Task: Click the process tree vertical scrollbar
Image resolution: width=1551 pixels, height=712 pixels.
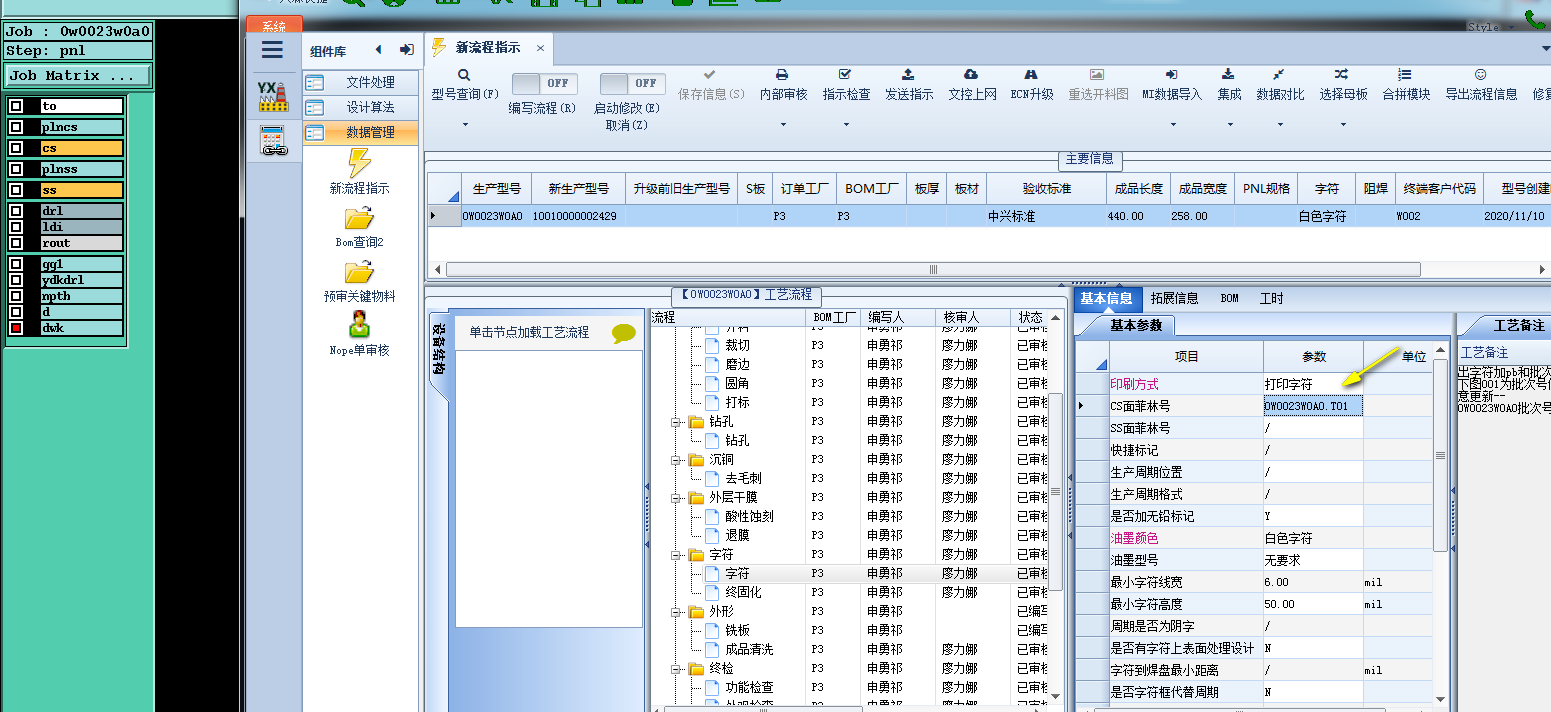Action: [1055, 491]
